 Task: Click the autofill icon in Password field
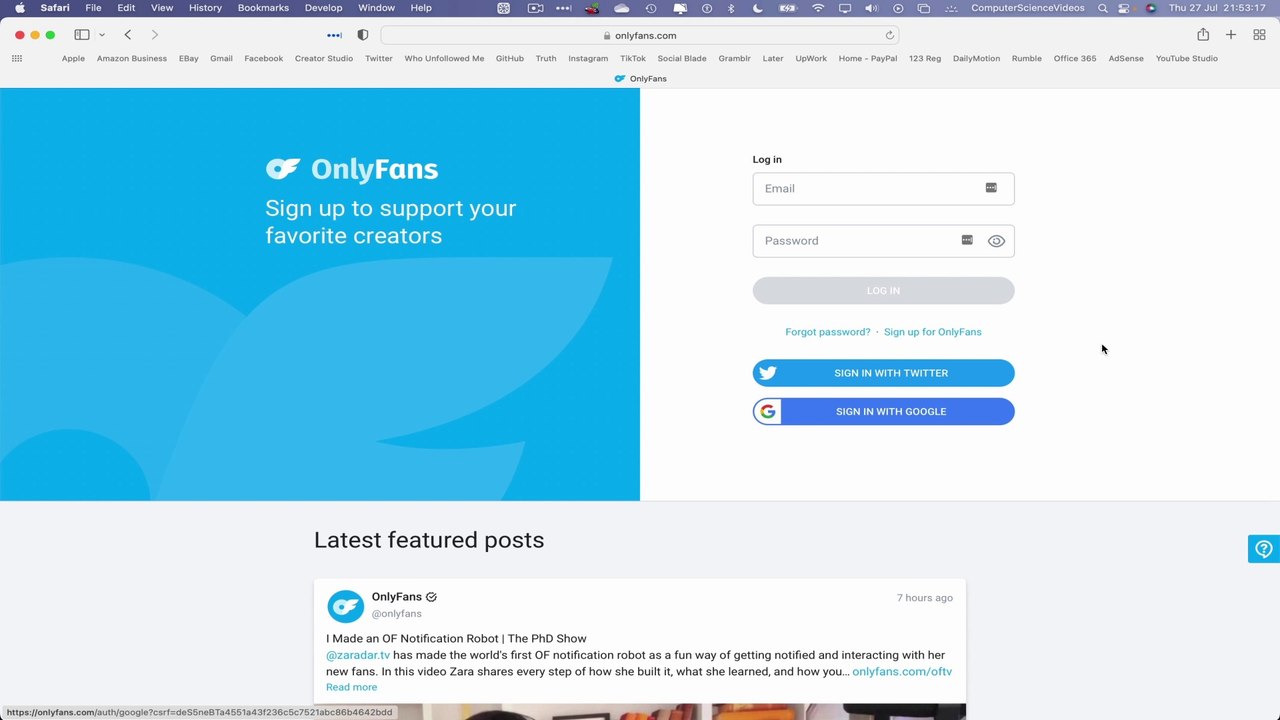click(x=967, y=240)
